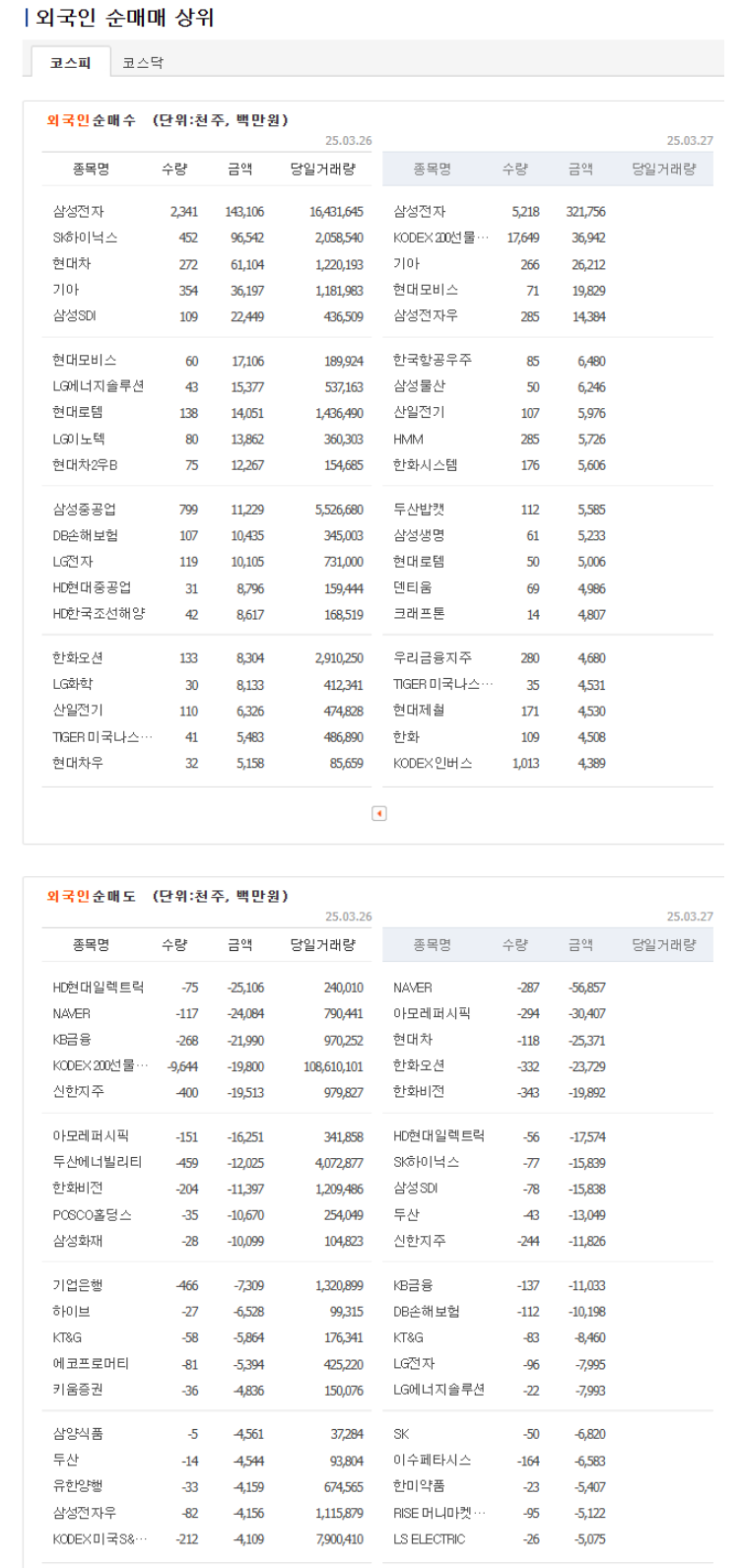Click the 외국인 순매수 section title
This screenshot has width=742, height=1568.
coord(92,120)
